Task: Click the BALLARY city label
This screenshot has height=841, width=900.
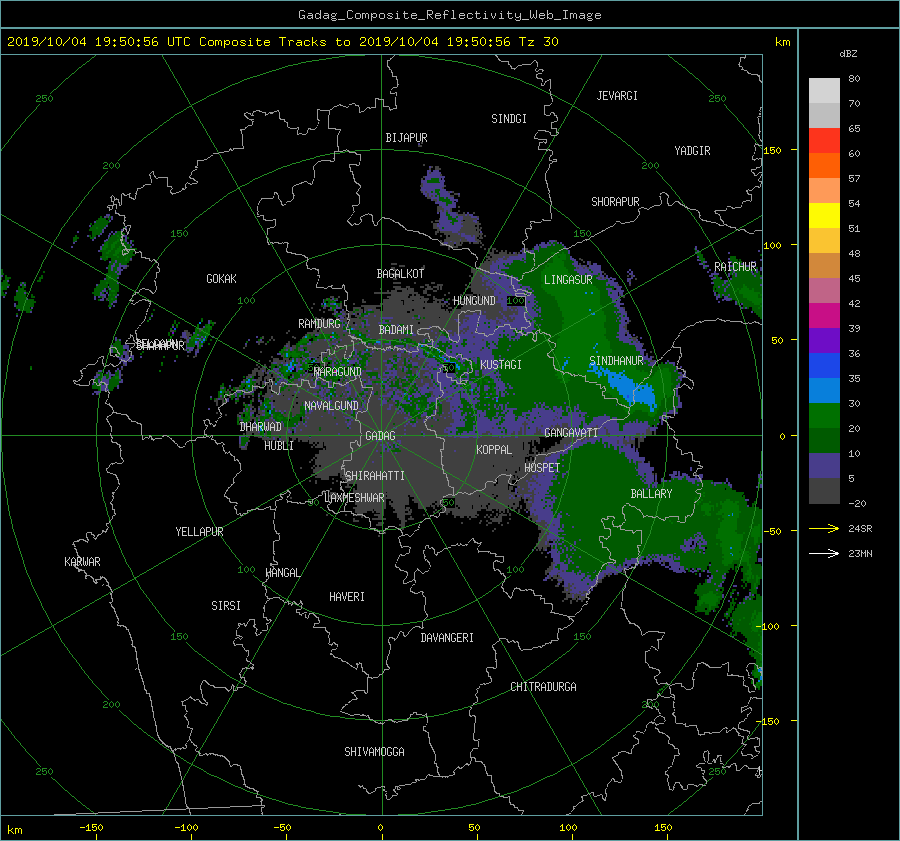Action: coord(651,494)
